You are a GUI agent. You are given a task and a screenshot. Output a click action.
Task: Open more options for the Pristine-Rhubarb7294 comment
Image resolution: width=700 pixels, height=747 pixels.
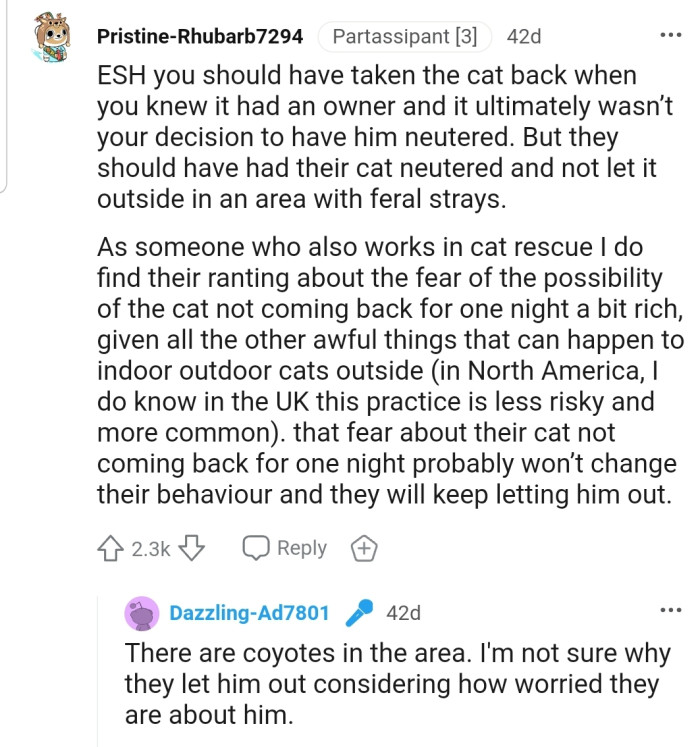(x=668, y=36)
